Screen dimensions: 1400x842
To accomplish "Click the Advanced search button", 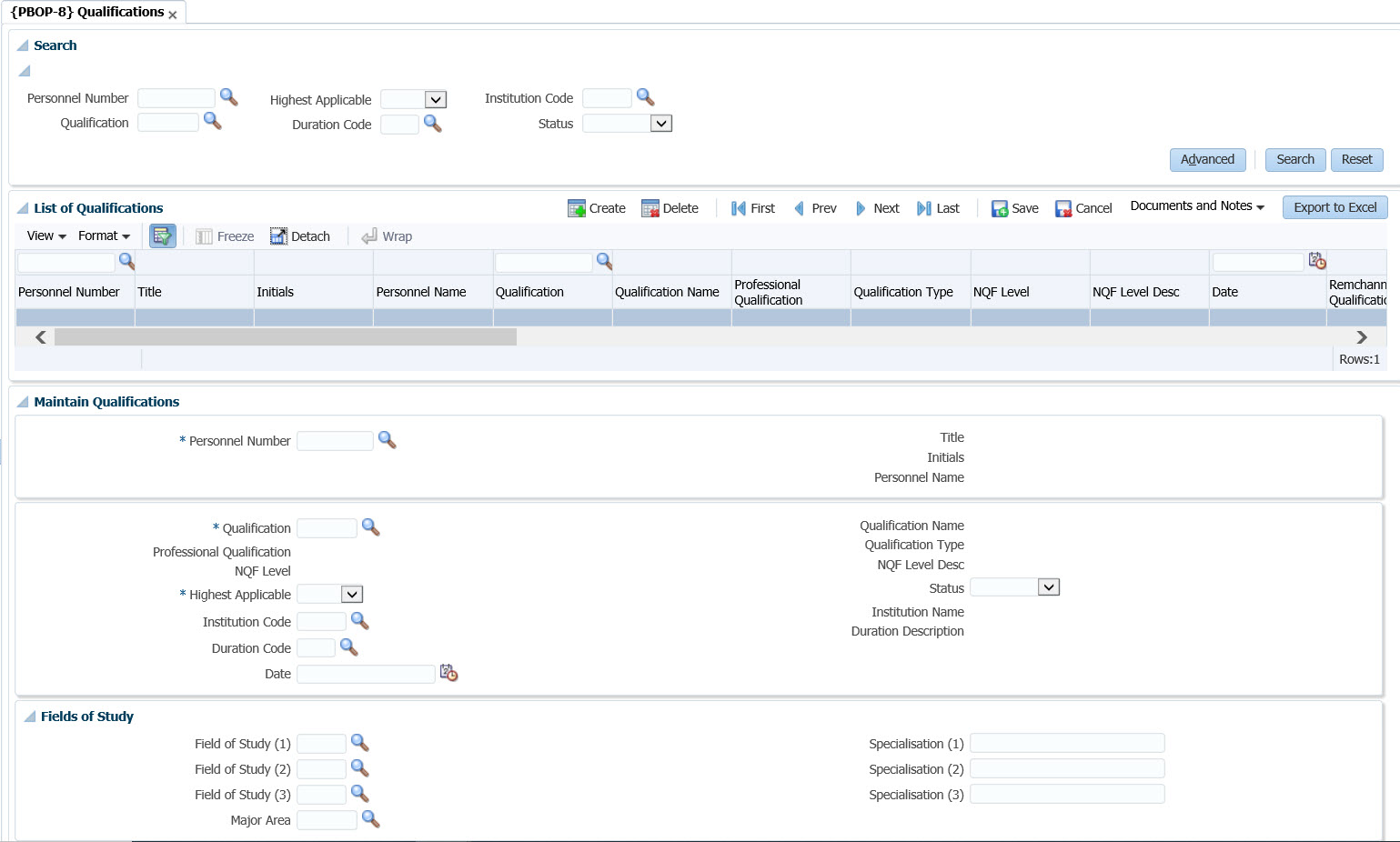I will (x=1207, y=160).
